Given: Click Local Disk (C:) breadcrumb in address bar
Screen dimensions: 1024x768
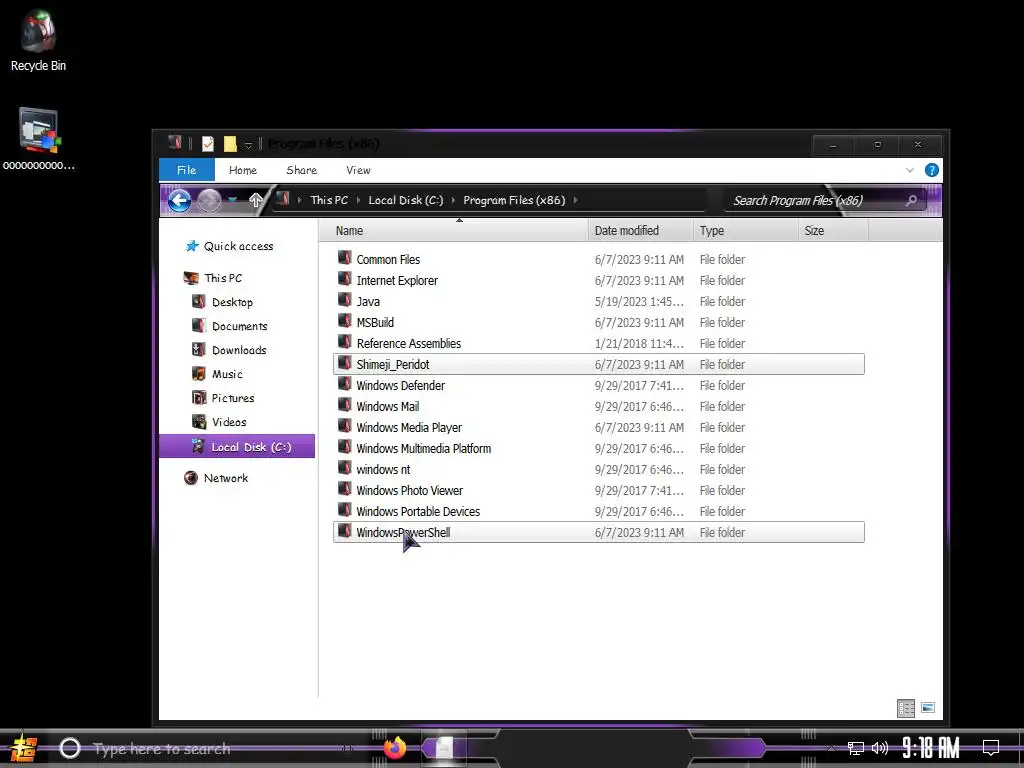Looking at the screenshot, I should pyautogui.click(x=406, y=200).
